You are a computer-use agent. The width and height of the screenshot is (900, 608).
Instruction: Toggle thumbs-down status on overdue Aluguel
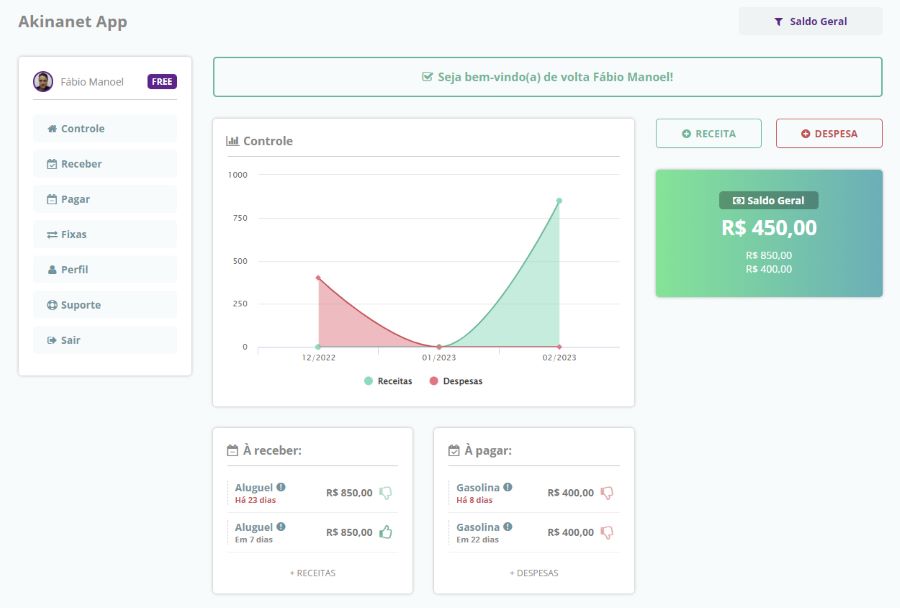pos(386,492)
